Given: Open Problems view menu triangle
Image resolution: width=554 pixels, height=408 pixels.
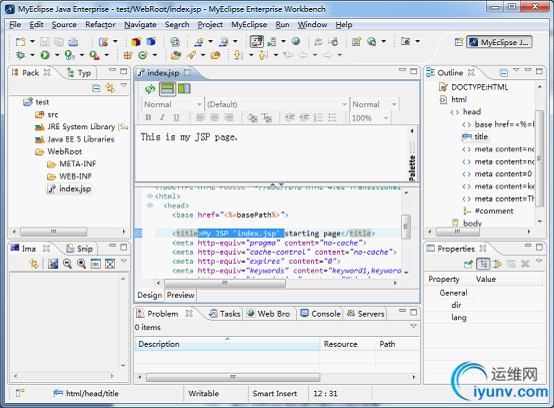Looking at the screenshot, I should [x=413, y=326].
